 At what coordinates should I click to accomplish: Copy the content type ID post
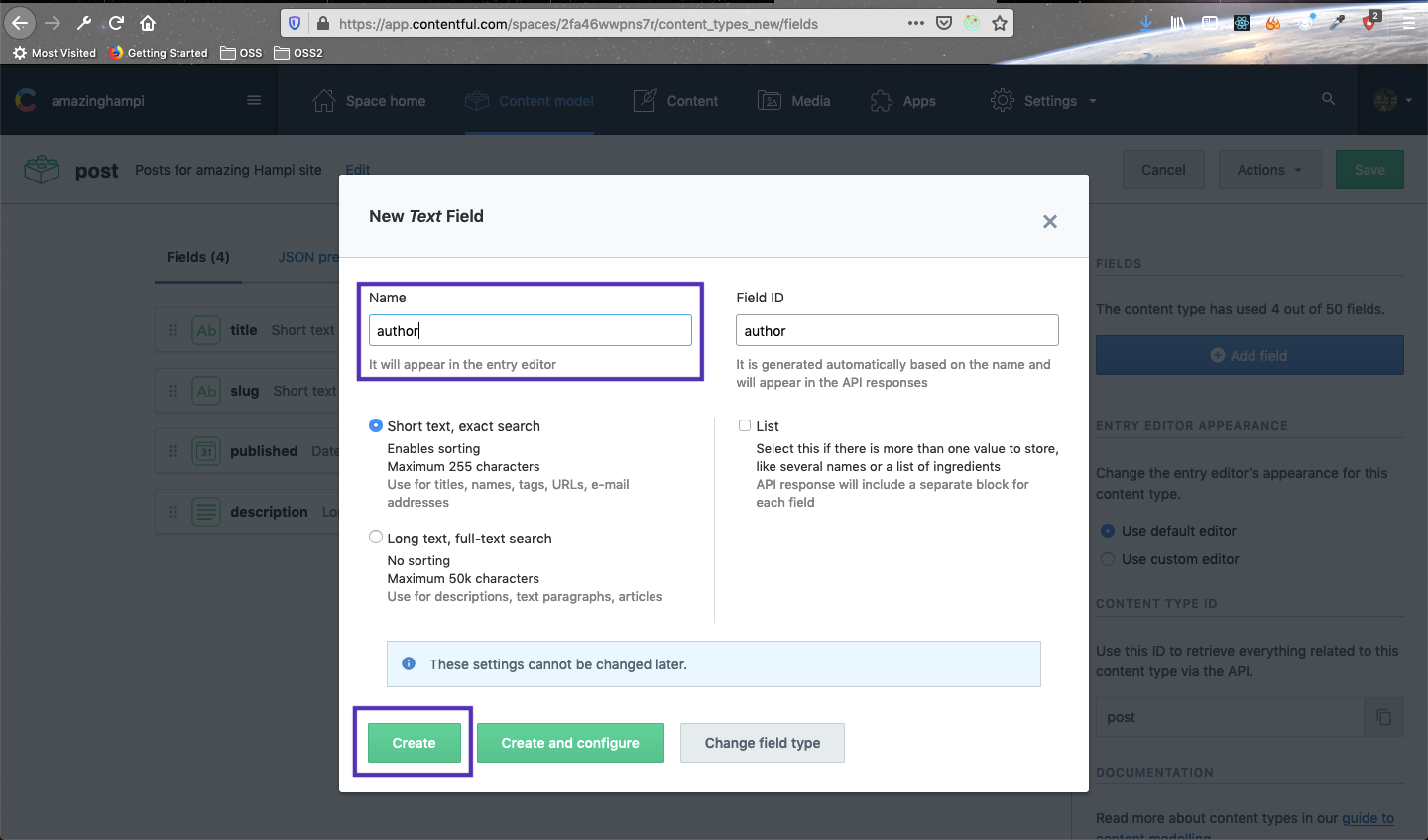click(x=1384, y=717)
